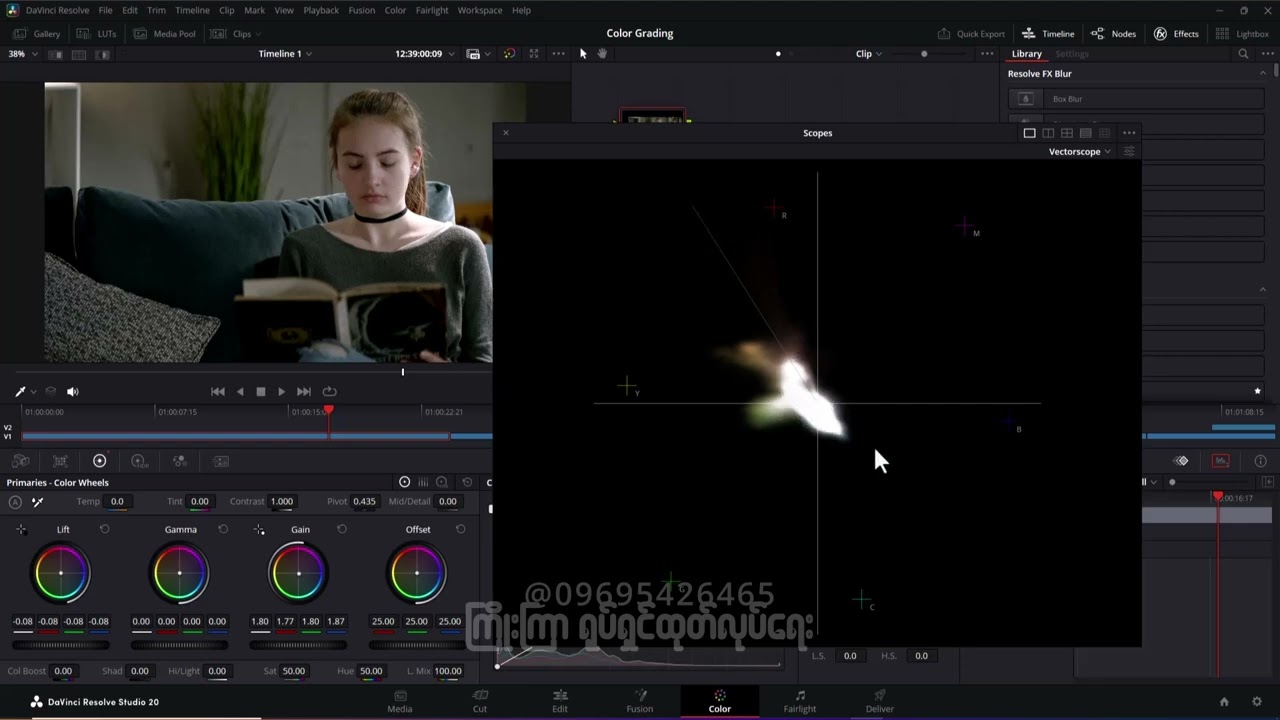Open the Motion Effects palette
This screenshot has height=720, width=1280.
point(221,461)
